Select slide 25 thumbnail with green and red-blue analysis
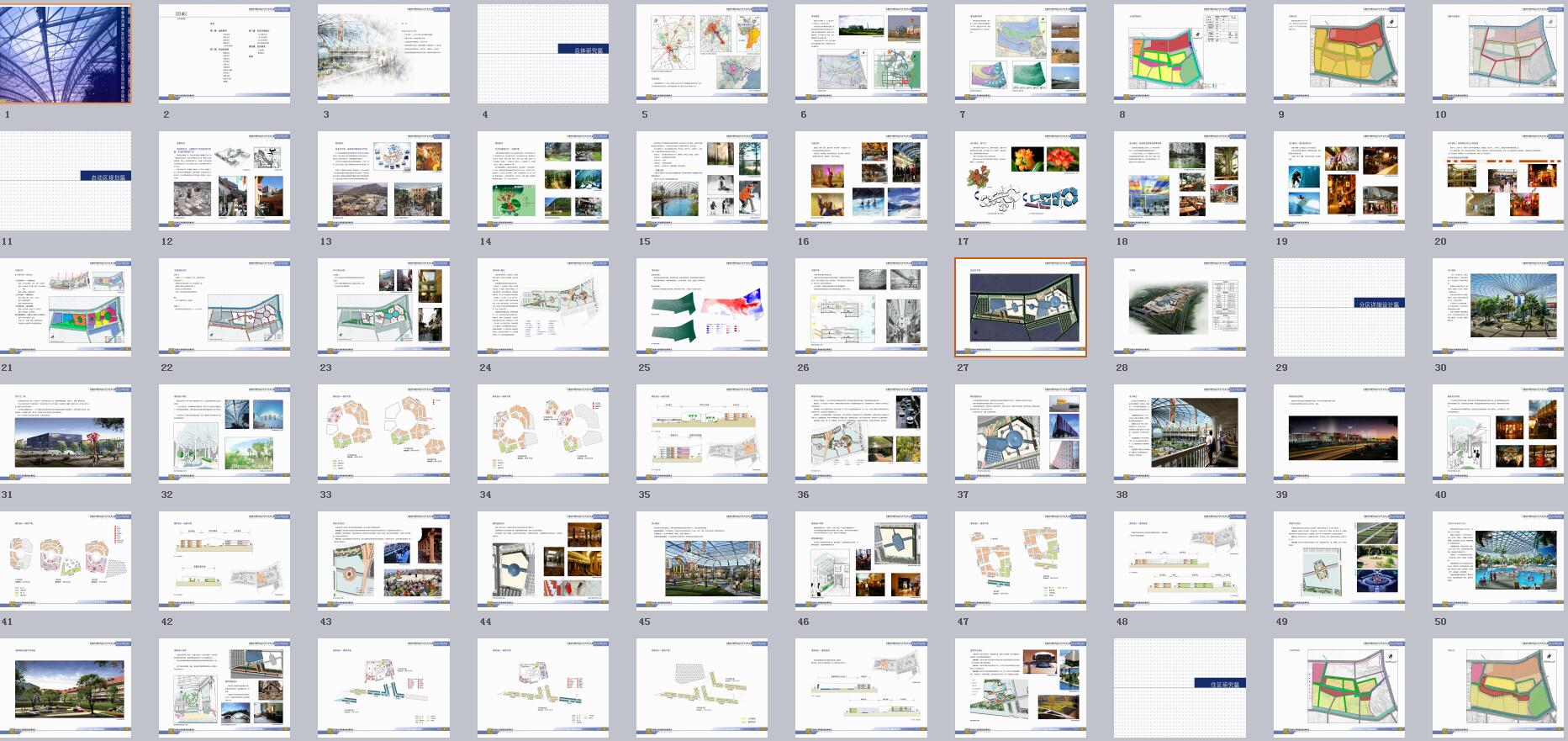The image size is (1568, 741). 702,307
